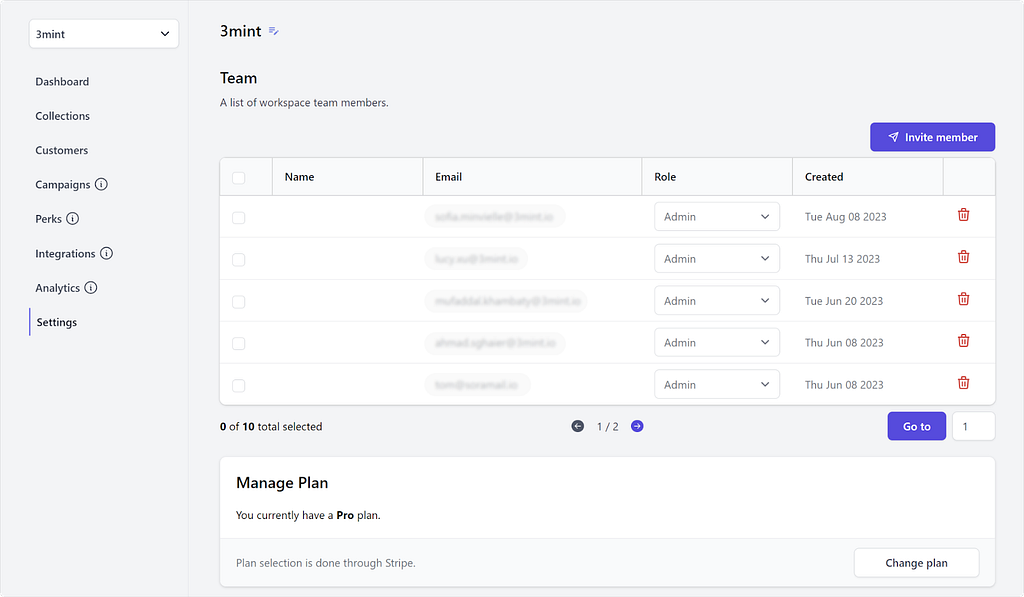Delete the member created Tue Aug 08 2023
The height and width of the screenshot is (597, 1024).
point(963,215)
